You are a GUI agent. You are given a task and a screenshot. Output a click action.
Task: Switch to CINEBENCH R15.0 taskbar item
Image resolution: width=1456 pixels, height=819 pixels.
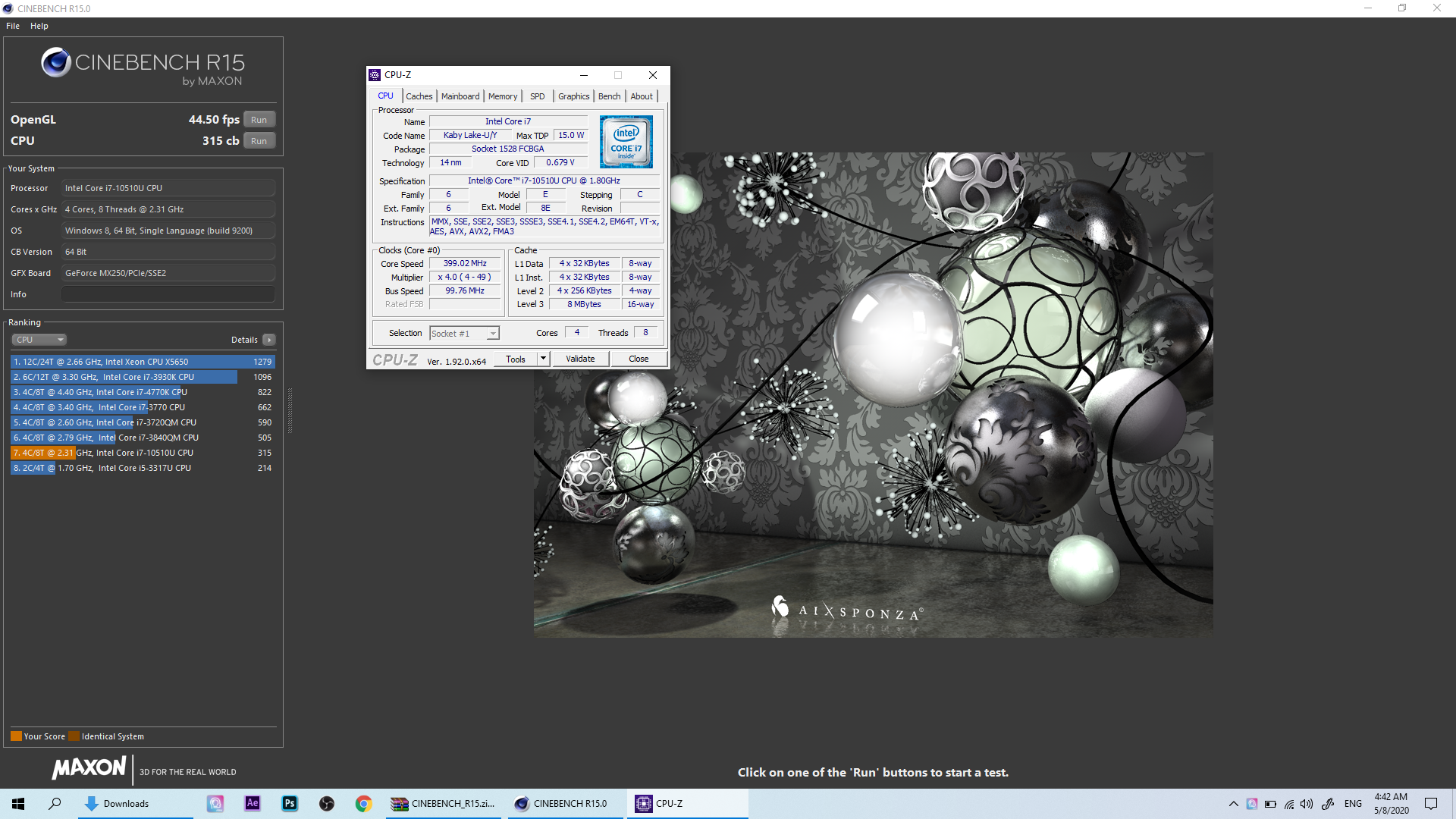(x=566, y=804)
